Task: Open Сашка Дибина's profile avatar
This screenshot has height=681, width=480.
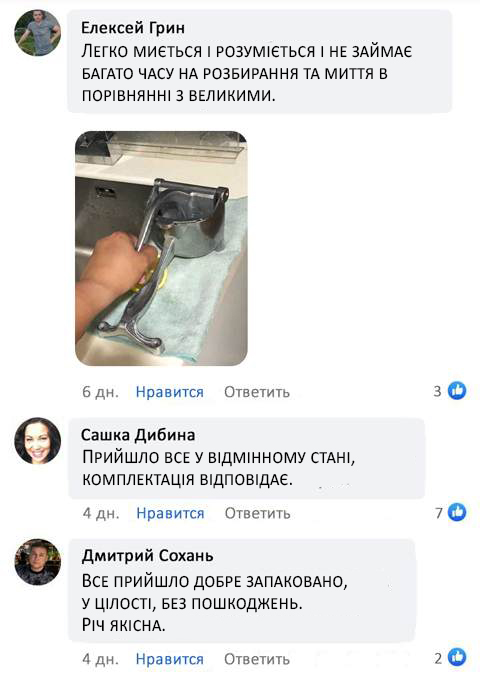Action: (x=38, y=440)
